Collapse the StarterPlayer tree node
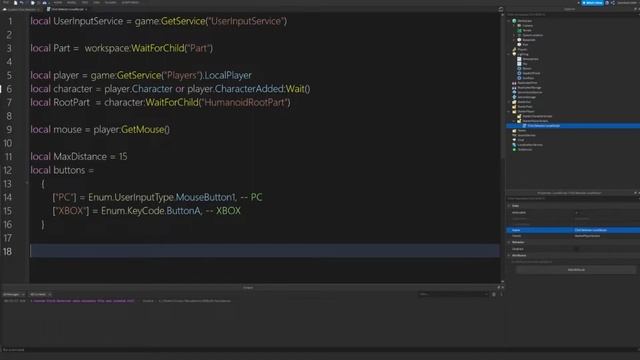This screenshot has width=640, height=360. 509,111
